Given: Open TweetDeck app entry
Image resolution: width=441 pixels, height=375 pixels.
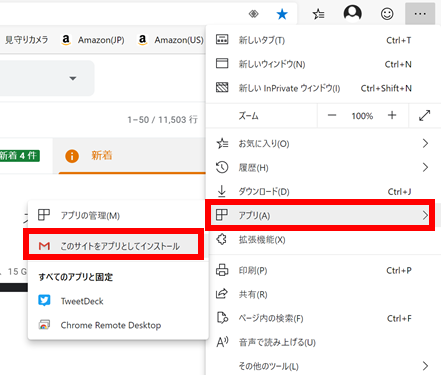Looking at the screenshot, I should [118, 301].
